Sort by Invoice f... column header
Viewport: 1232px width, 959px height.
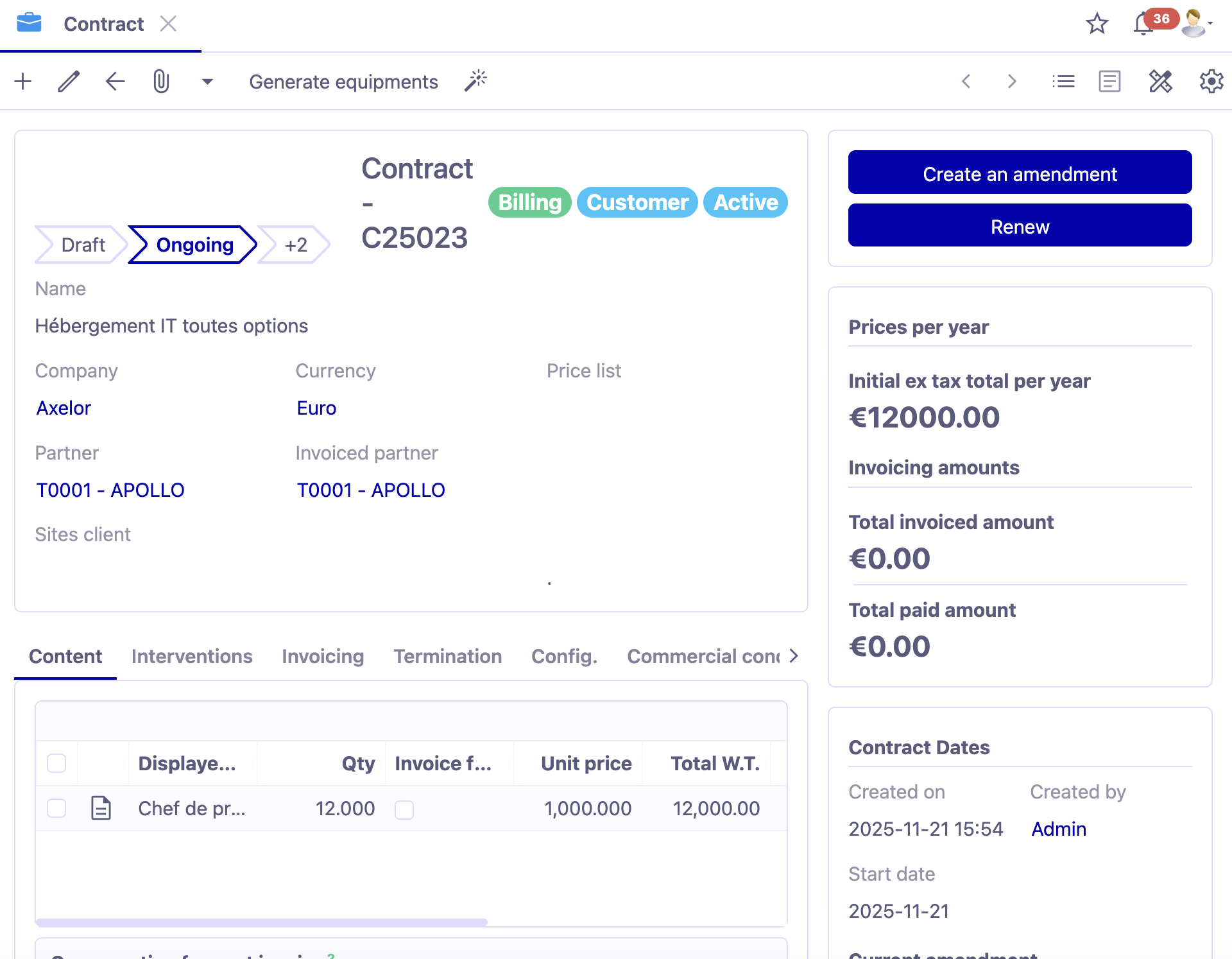point(450,763)
